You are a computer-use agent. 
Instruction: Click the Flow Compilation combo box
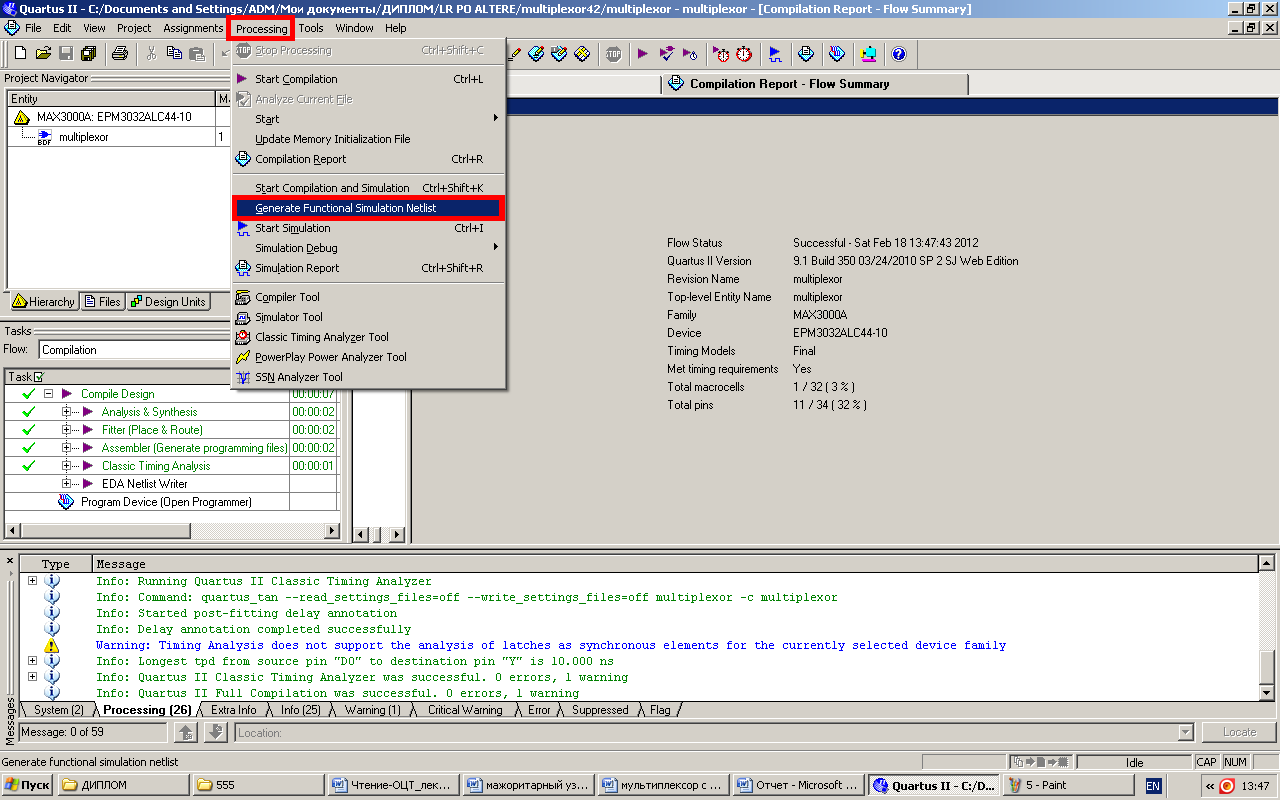[x=135, y=350]
